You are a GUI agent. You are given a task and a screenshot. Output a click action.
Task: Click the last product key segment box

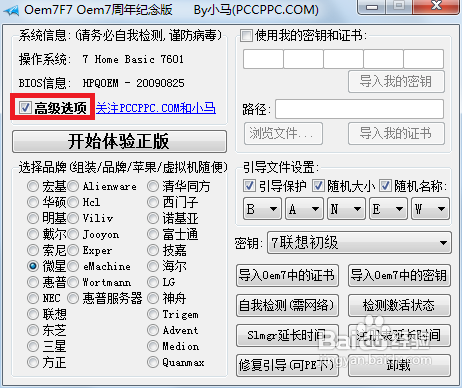click(x=424, y=59)
